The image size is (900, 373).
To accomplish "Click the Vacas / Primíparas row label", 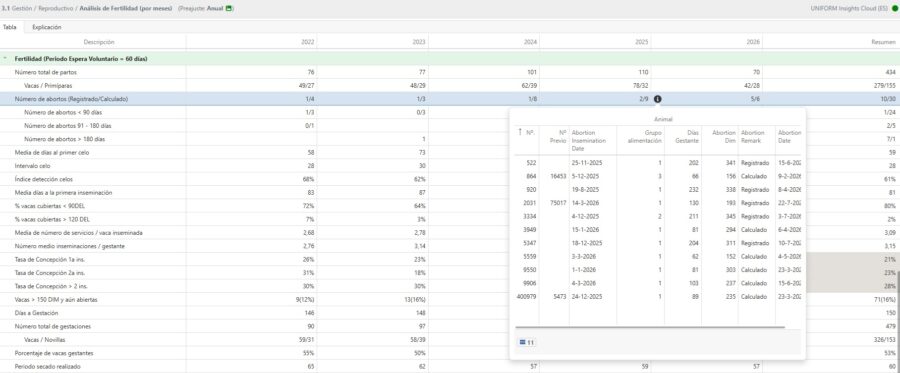I will 48,86.
